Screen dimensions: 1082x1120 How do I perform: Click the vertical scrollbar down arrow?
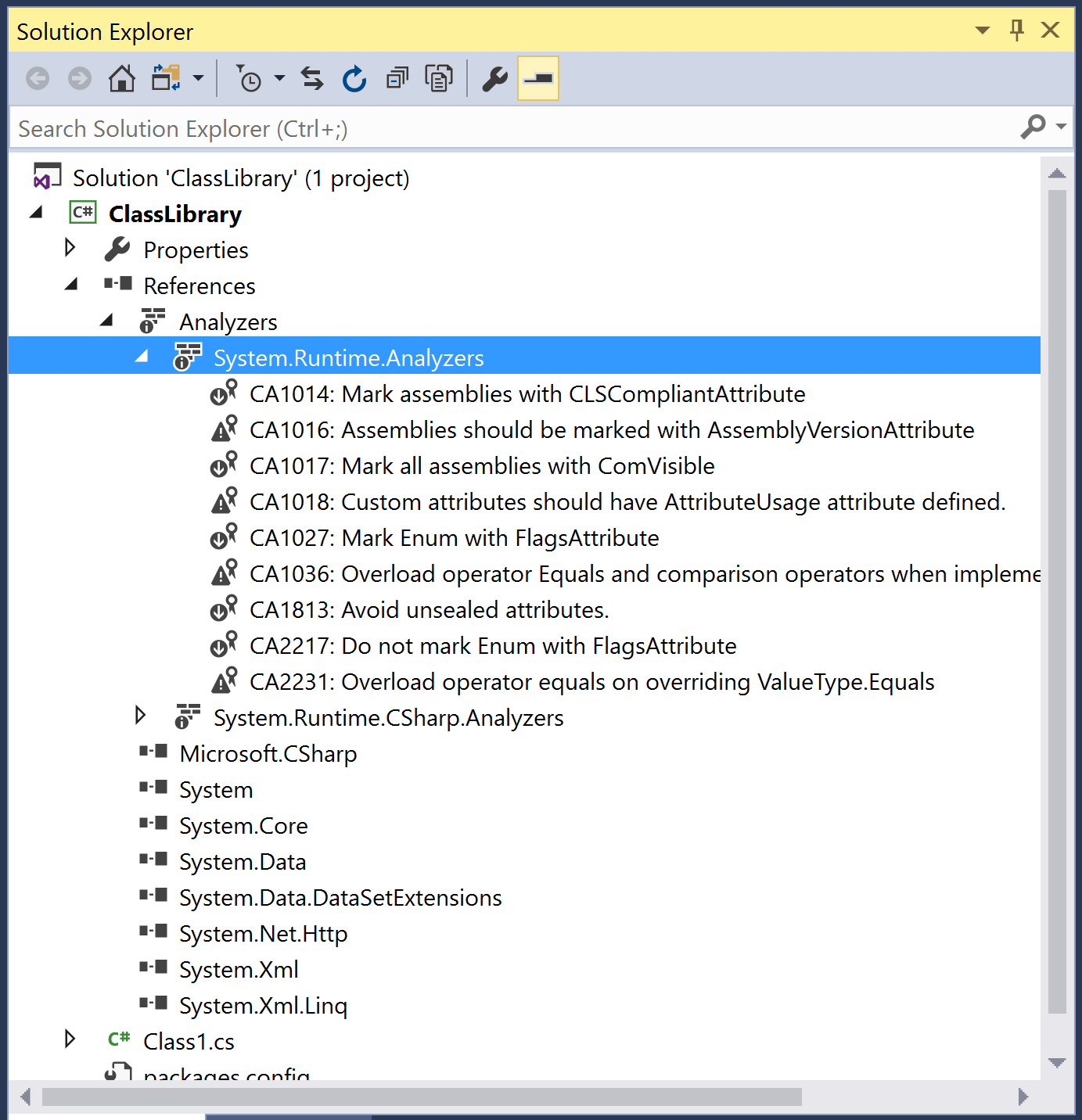(1057, 1063)
